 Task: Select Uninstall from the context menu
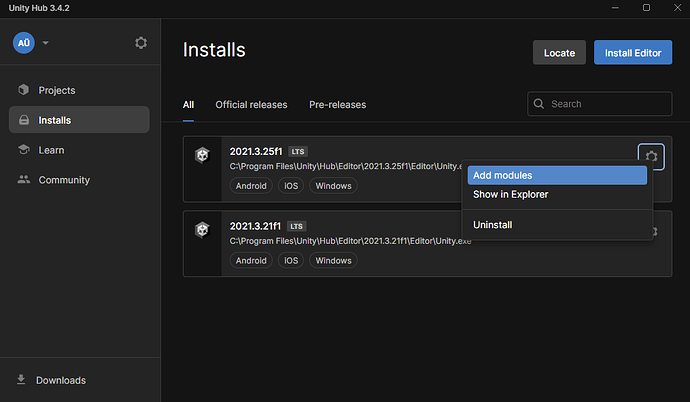tap(555, 225)
